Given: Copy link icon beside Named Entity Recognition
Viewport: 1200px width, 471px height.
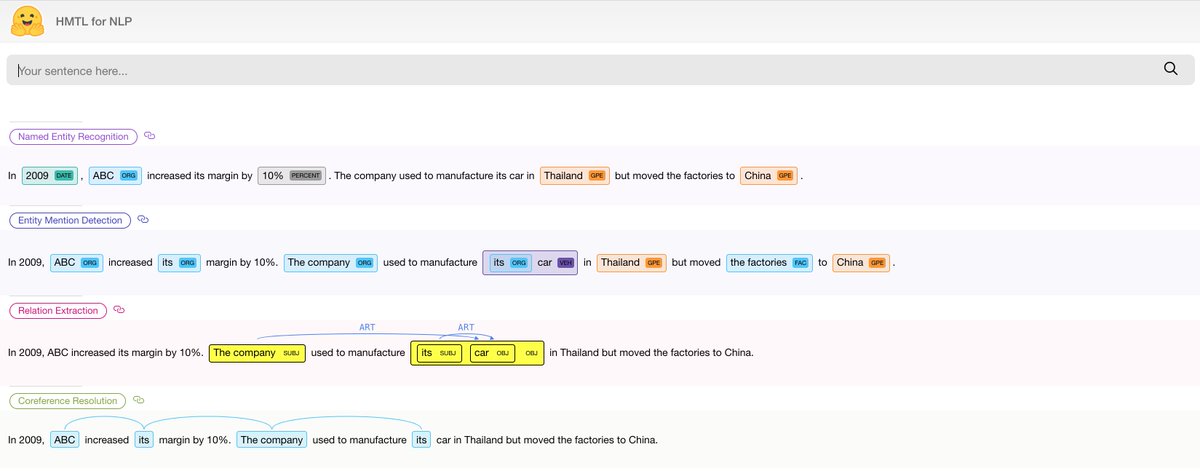Looking at the screenshot, I should tap(150, 136).
